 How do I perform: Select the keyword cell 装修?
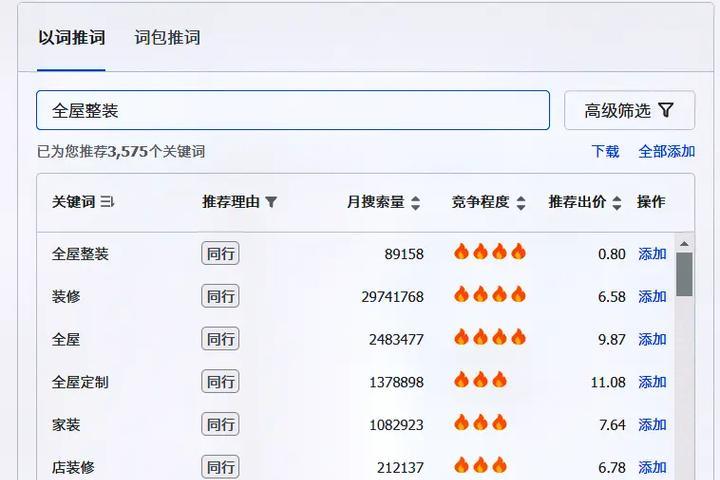[x=66, y=296]
